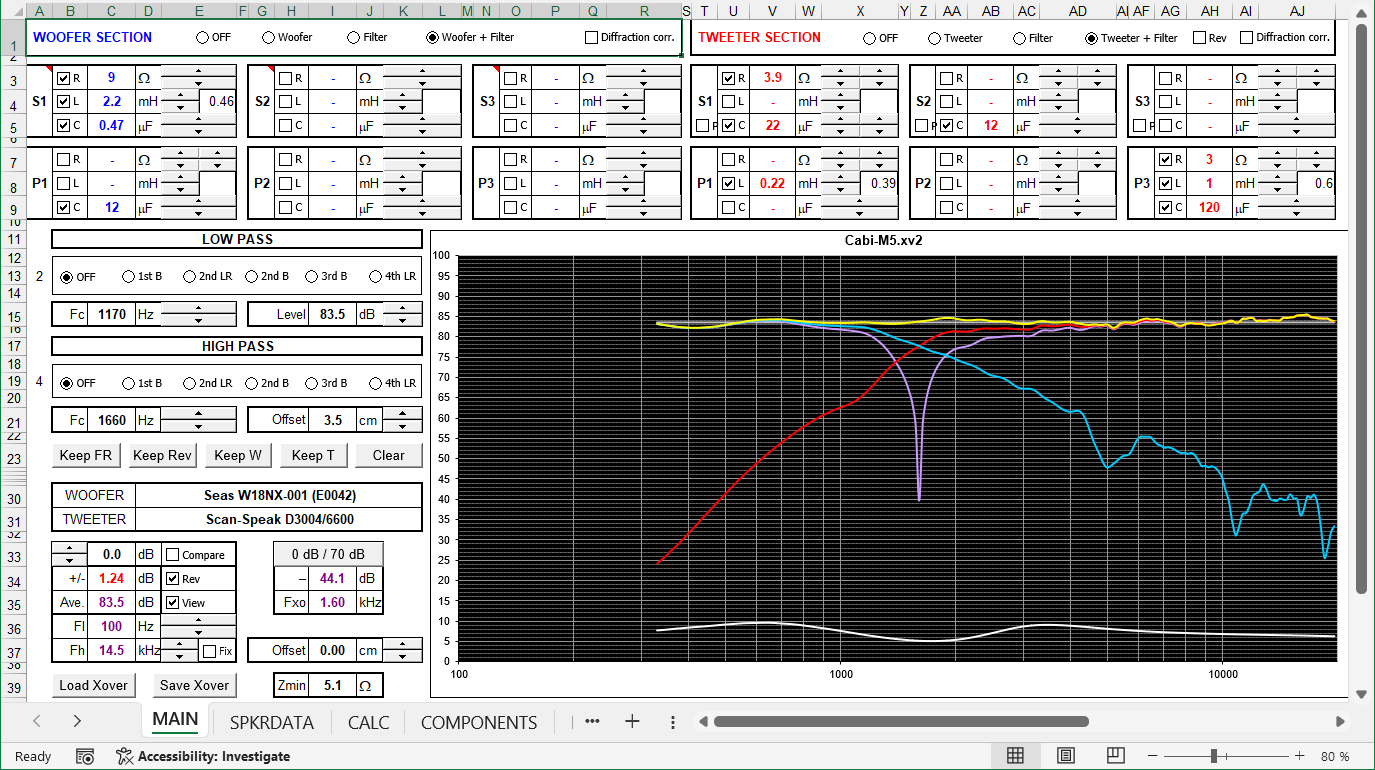Viewport: 1375px width, 770px height.
Task: Toggle woofer P1 capacitor C checkbox
Action: click(64, 208)
